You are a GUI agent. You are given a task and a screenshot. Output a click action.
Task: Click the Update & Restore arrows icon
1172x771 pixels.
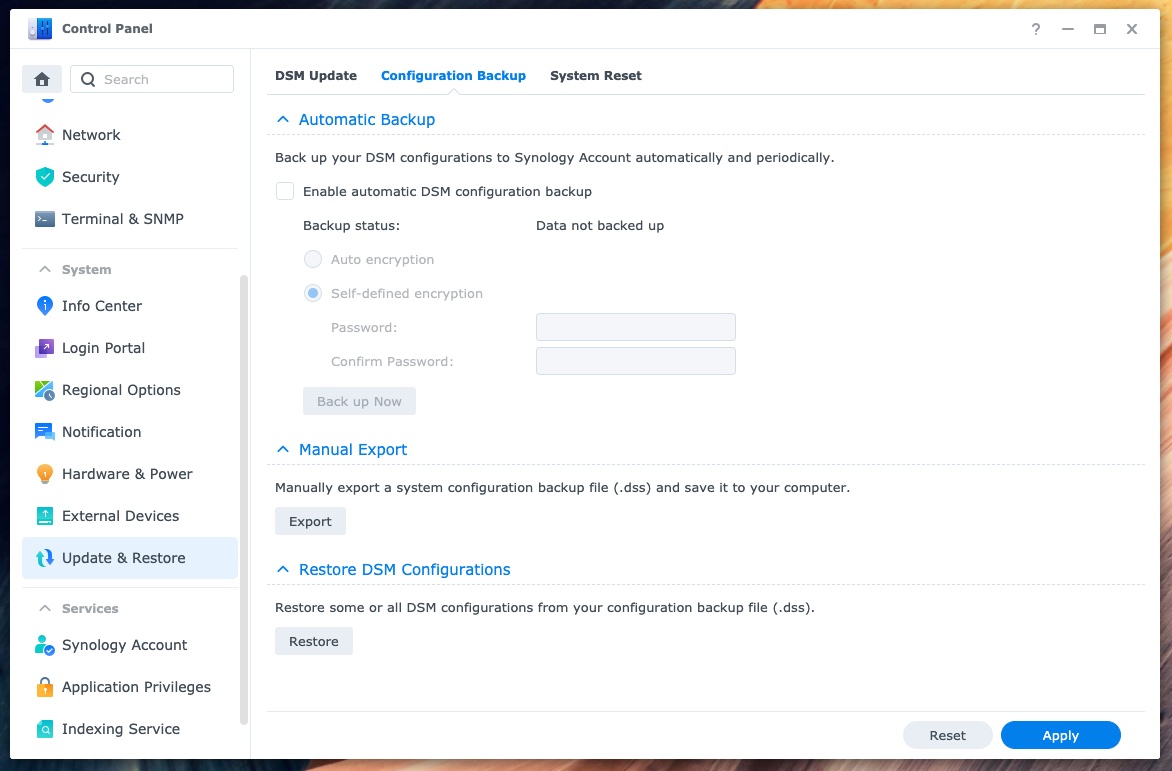tap(45, 558)
